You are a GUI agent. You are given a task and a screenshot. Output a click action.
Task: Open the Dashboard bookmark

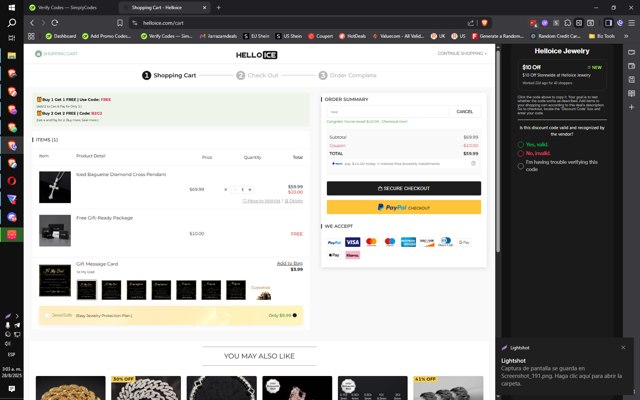[60, 36]
